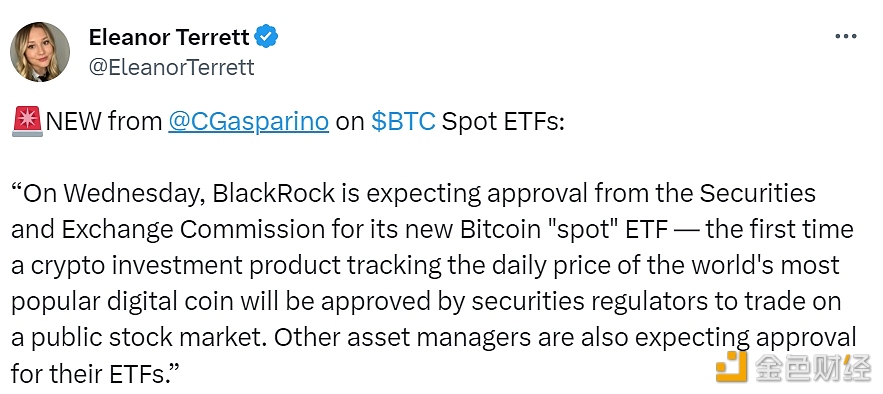Click the golden watermark logo icon
Image resolution: width=883 pixels, height=394 pixels.
pyautogui.click(x=732, y=366)
